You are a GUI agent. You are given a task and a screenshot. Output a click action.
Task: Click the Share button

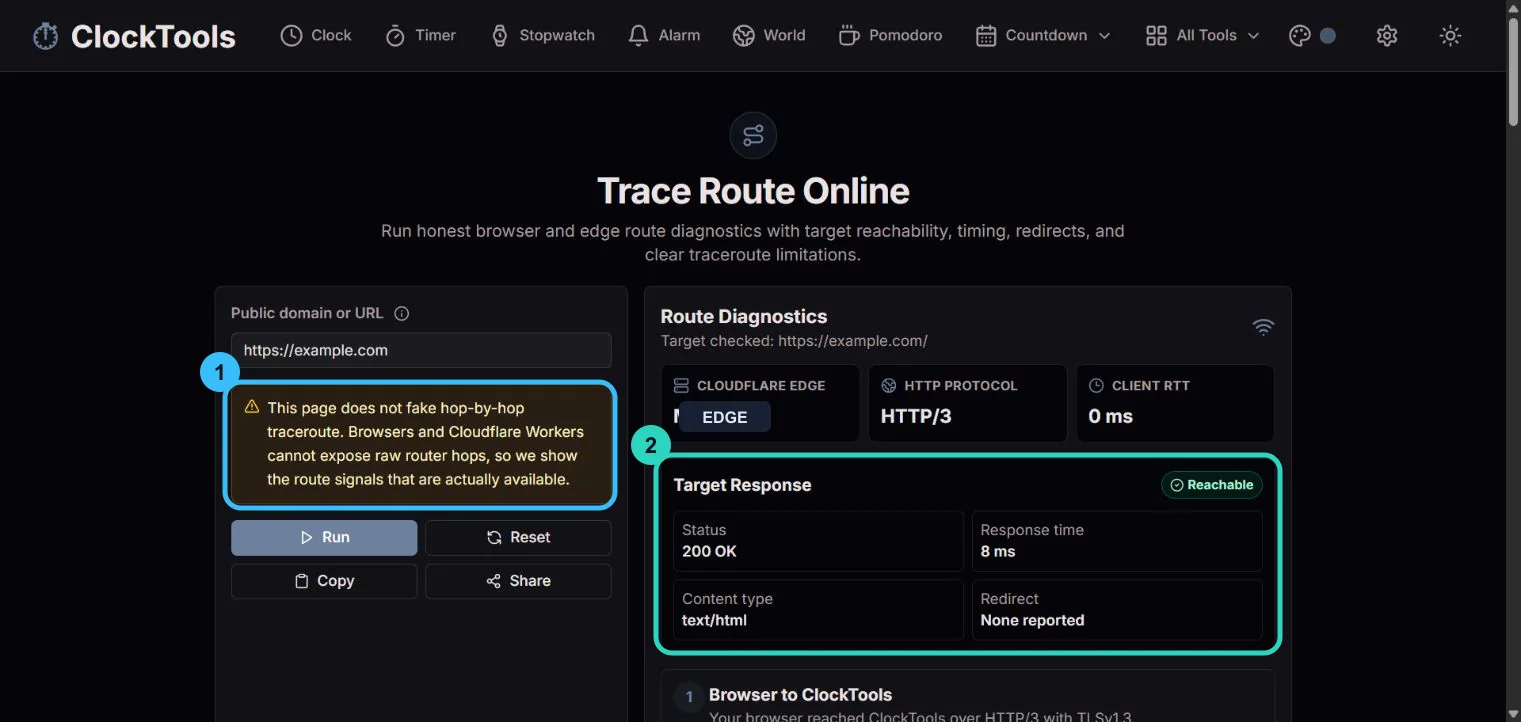[x=518, y=581]
